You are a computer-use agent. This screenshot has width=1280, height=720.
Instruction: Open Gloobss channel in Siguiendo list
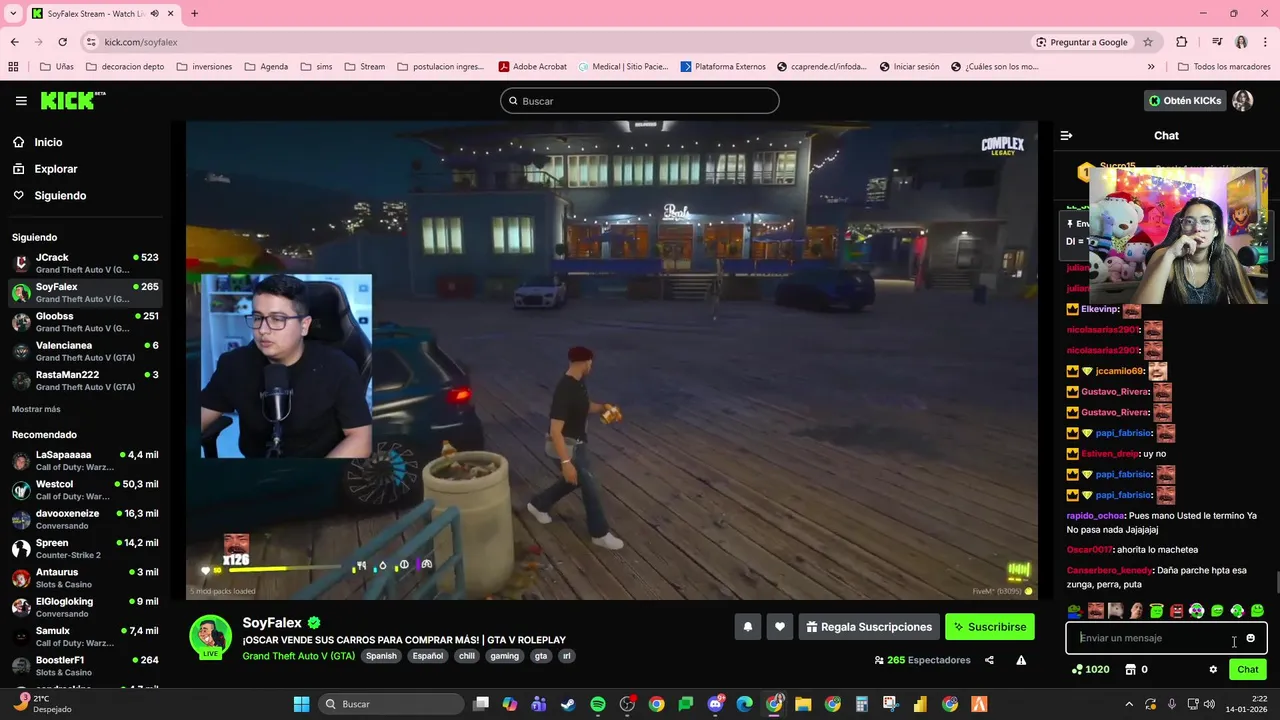point(85,322)
